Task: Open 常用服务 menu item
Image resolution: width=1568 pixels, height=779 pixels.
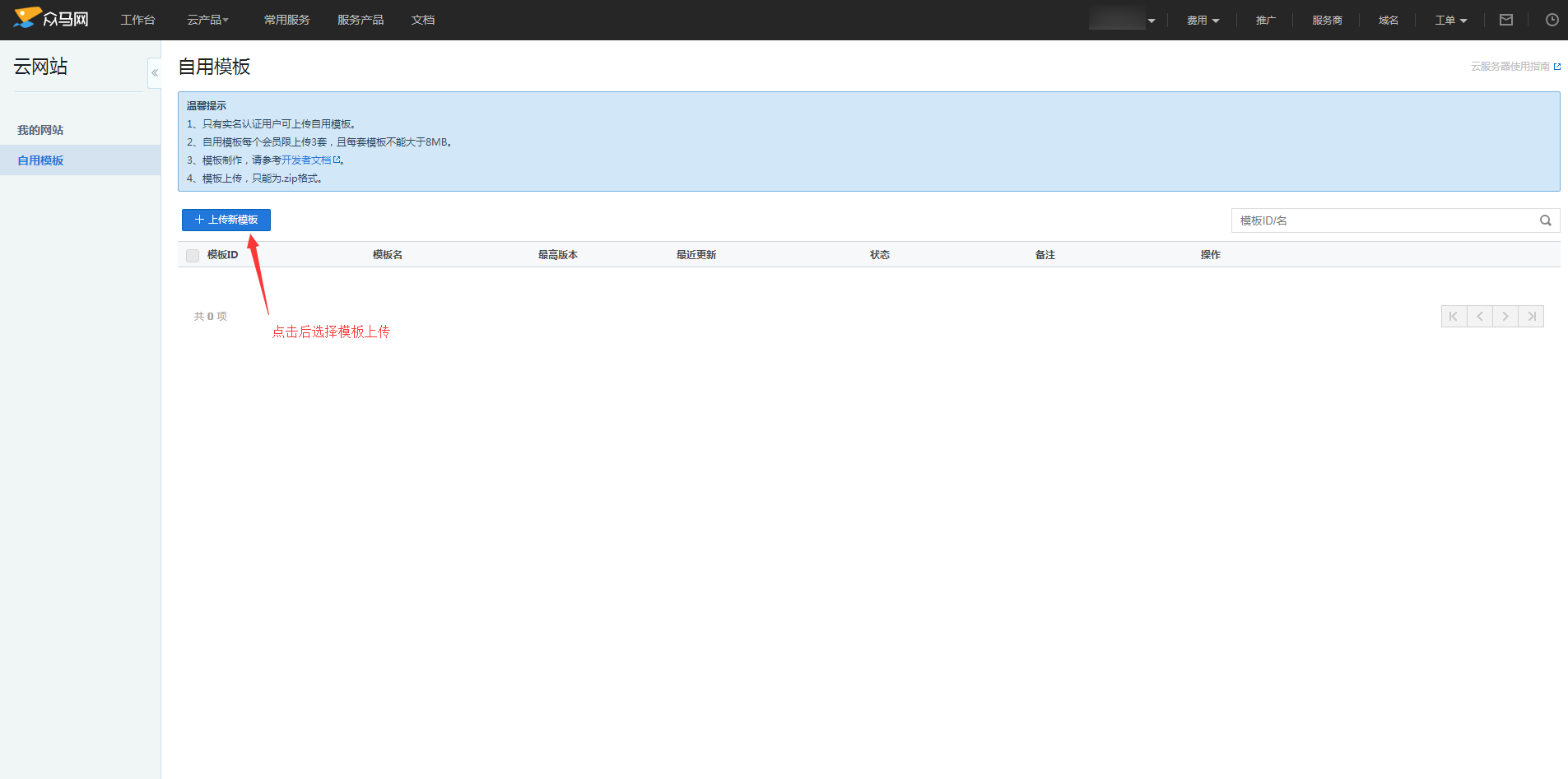Action: point(286,20)
